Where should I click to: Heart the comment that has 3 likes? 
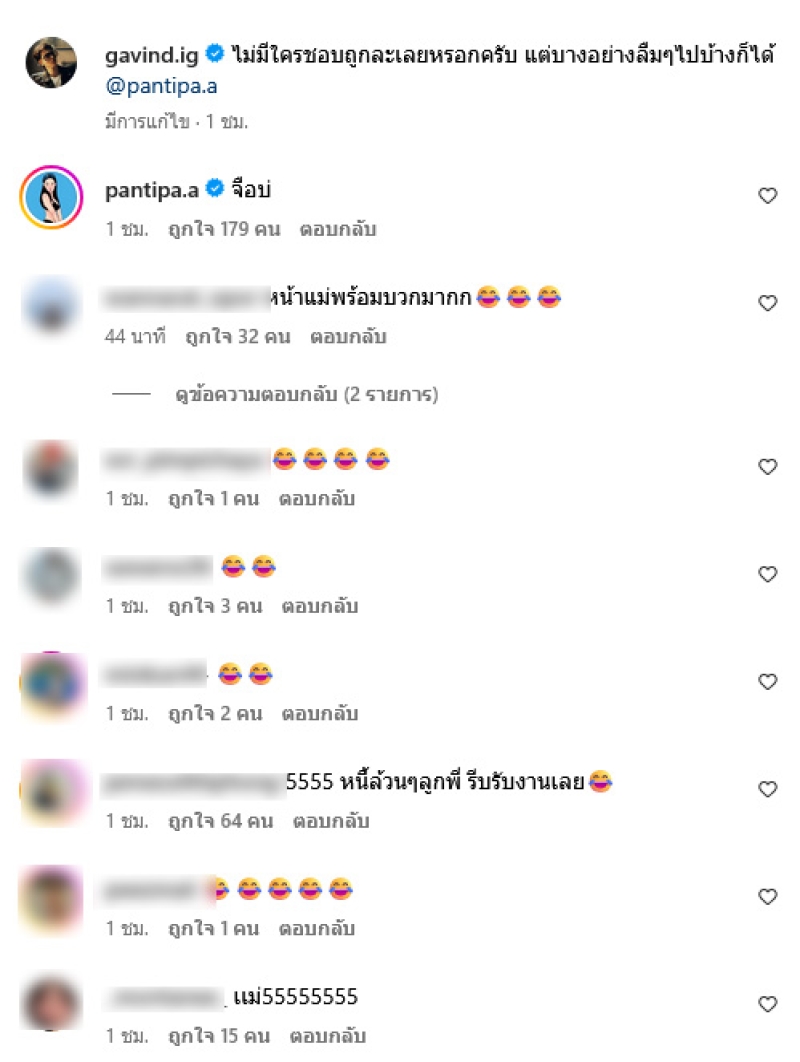[x=767, y=574]
